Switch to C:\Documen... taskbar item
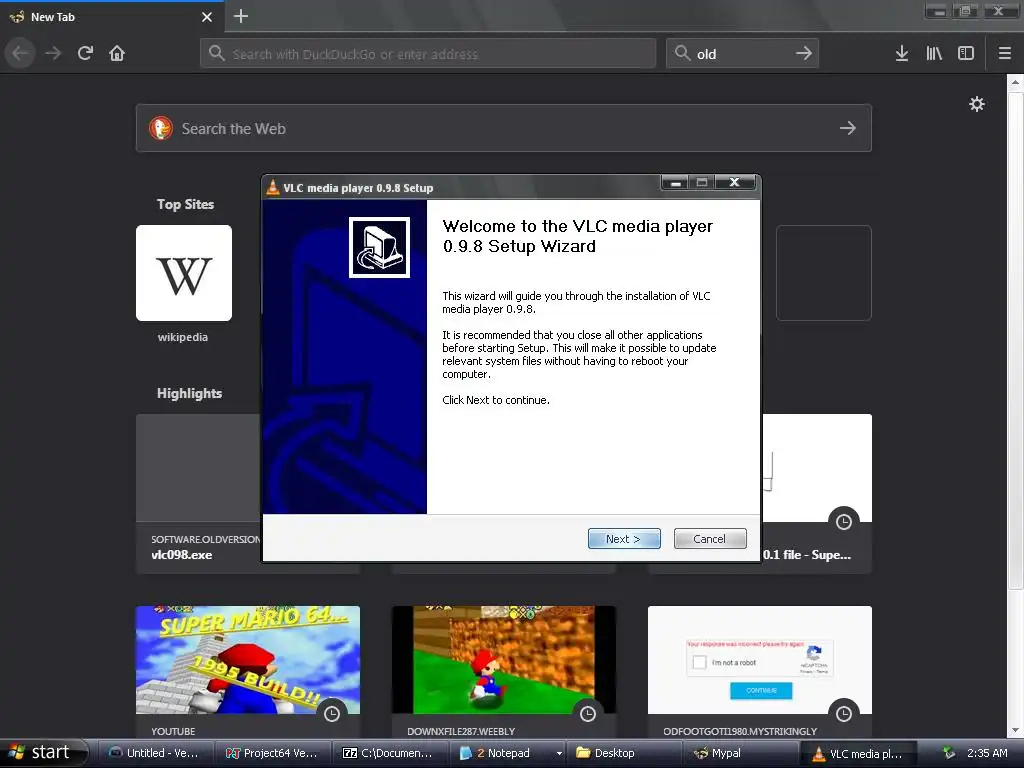The image size is (1024, 768). [x=390, y=753]
